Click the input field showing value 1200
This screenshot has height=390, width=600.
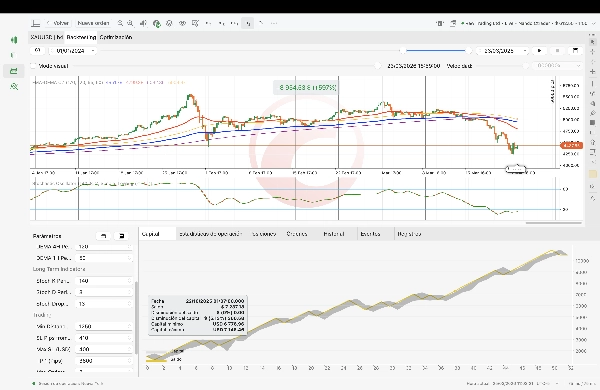[x=104, y=326]
